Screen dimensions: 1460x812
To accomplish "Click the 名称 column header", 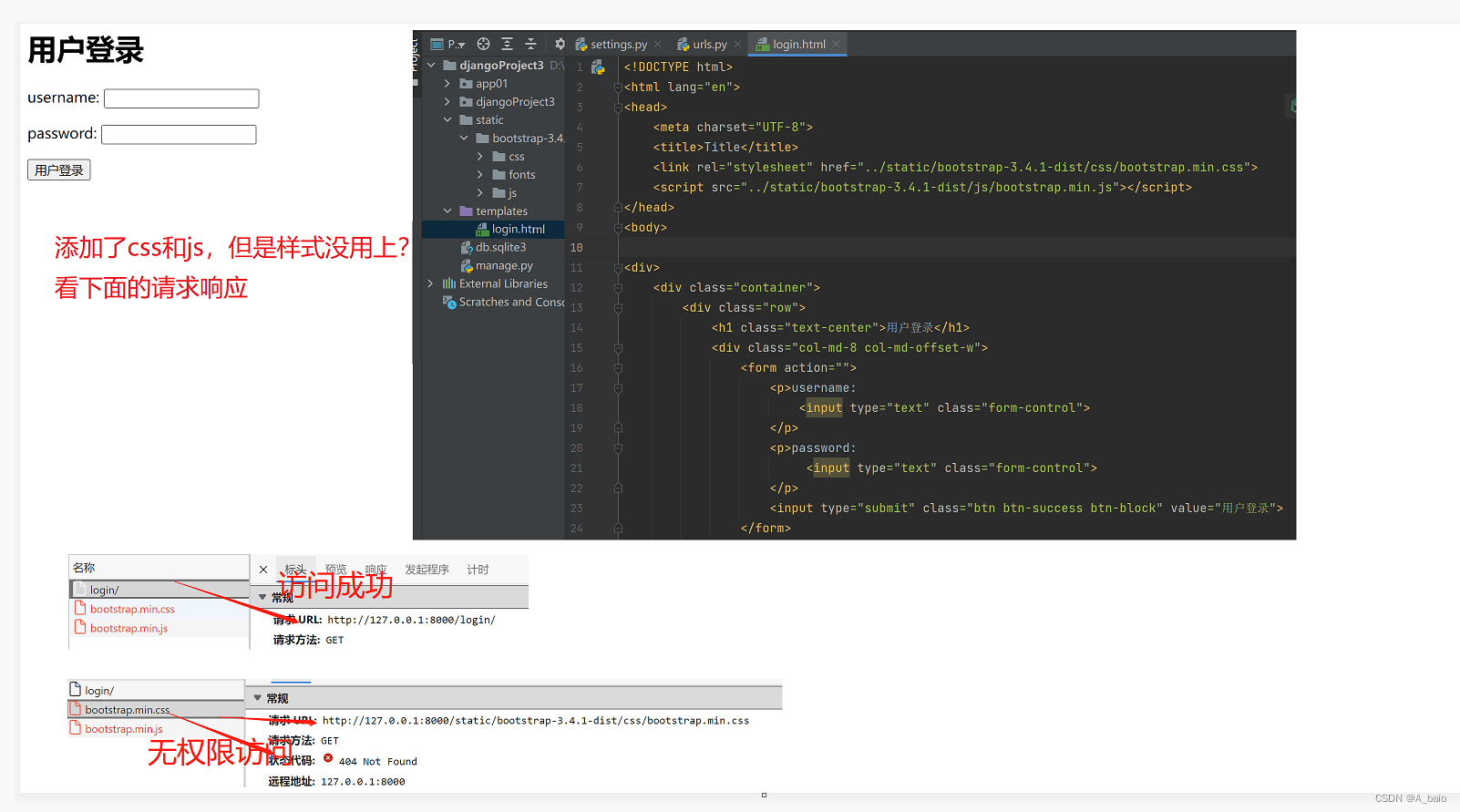I will click(x=159, y=567).
